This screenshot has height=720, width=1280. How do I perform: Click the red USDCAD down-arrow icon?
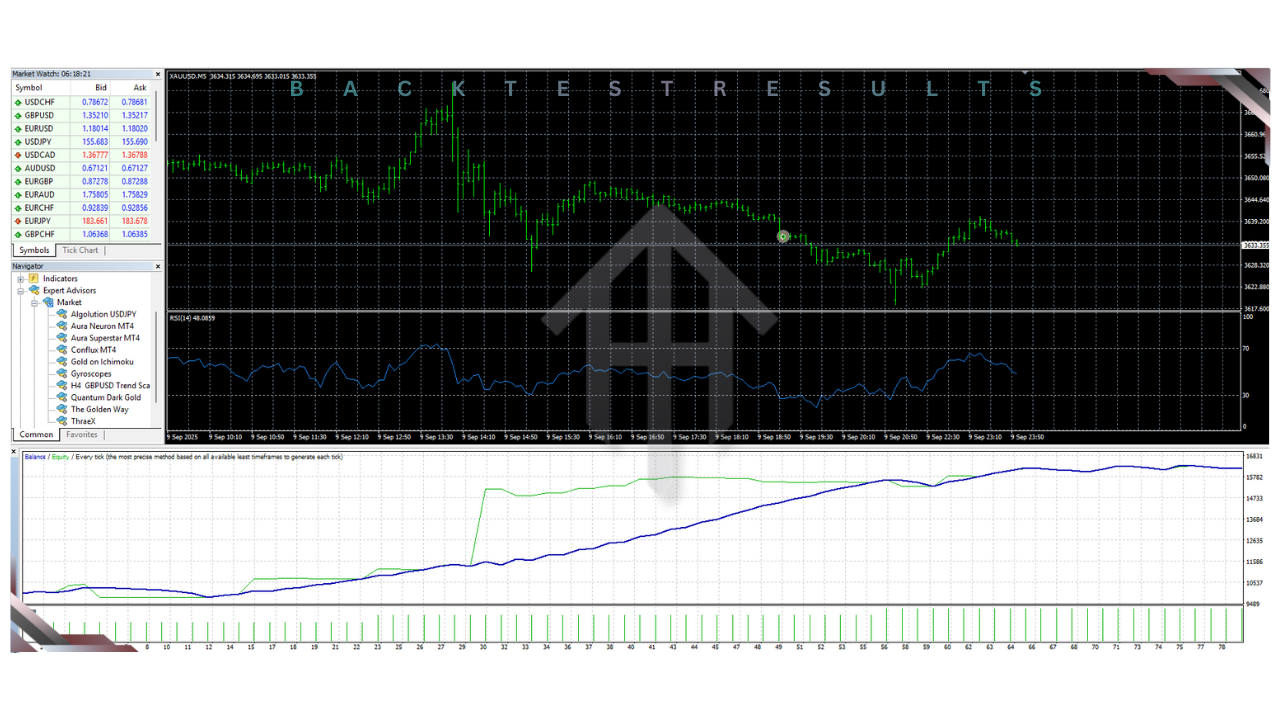point(18,155)
